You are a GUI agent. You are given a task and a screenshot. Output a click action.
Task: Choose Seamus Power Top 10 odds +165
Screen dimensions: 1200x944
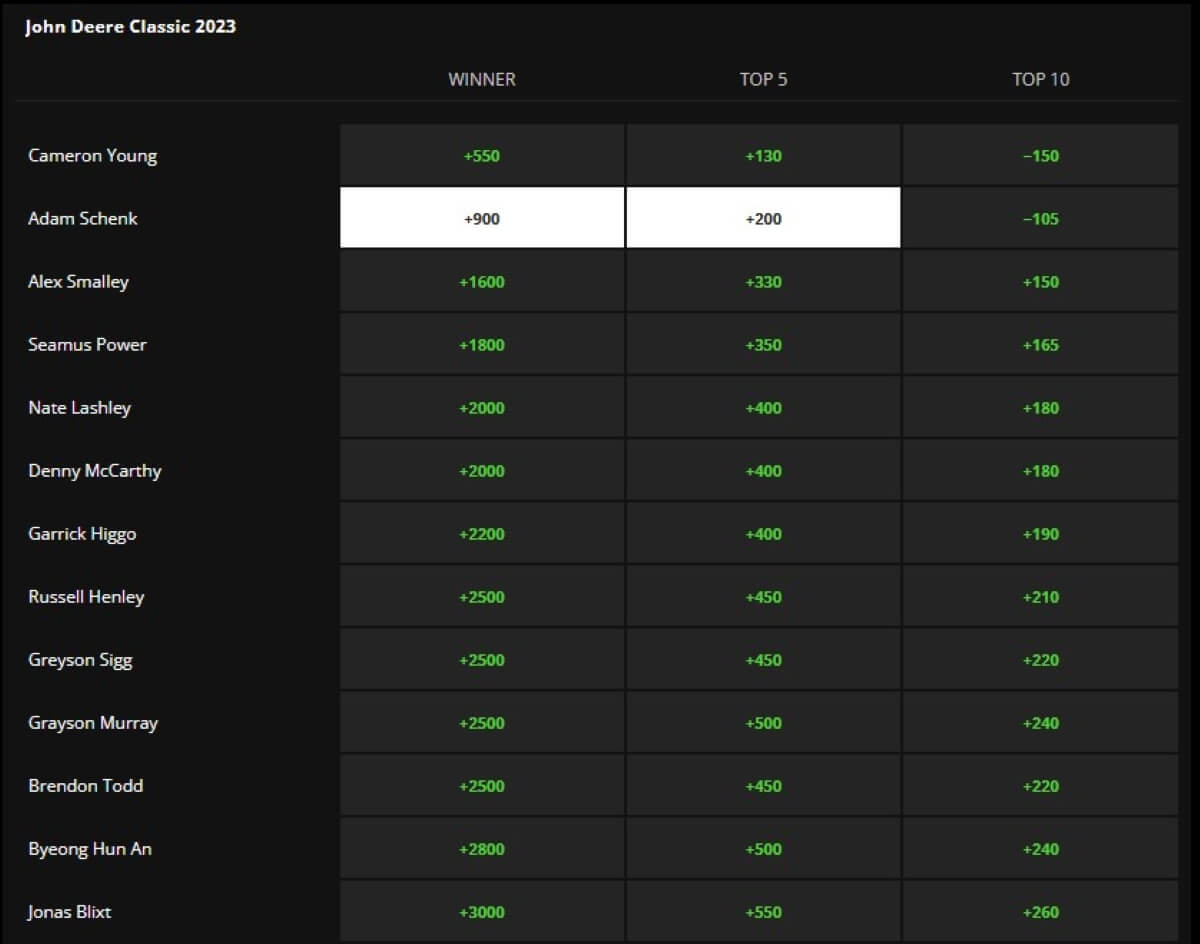[x=1040, y=344]
